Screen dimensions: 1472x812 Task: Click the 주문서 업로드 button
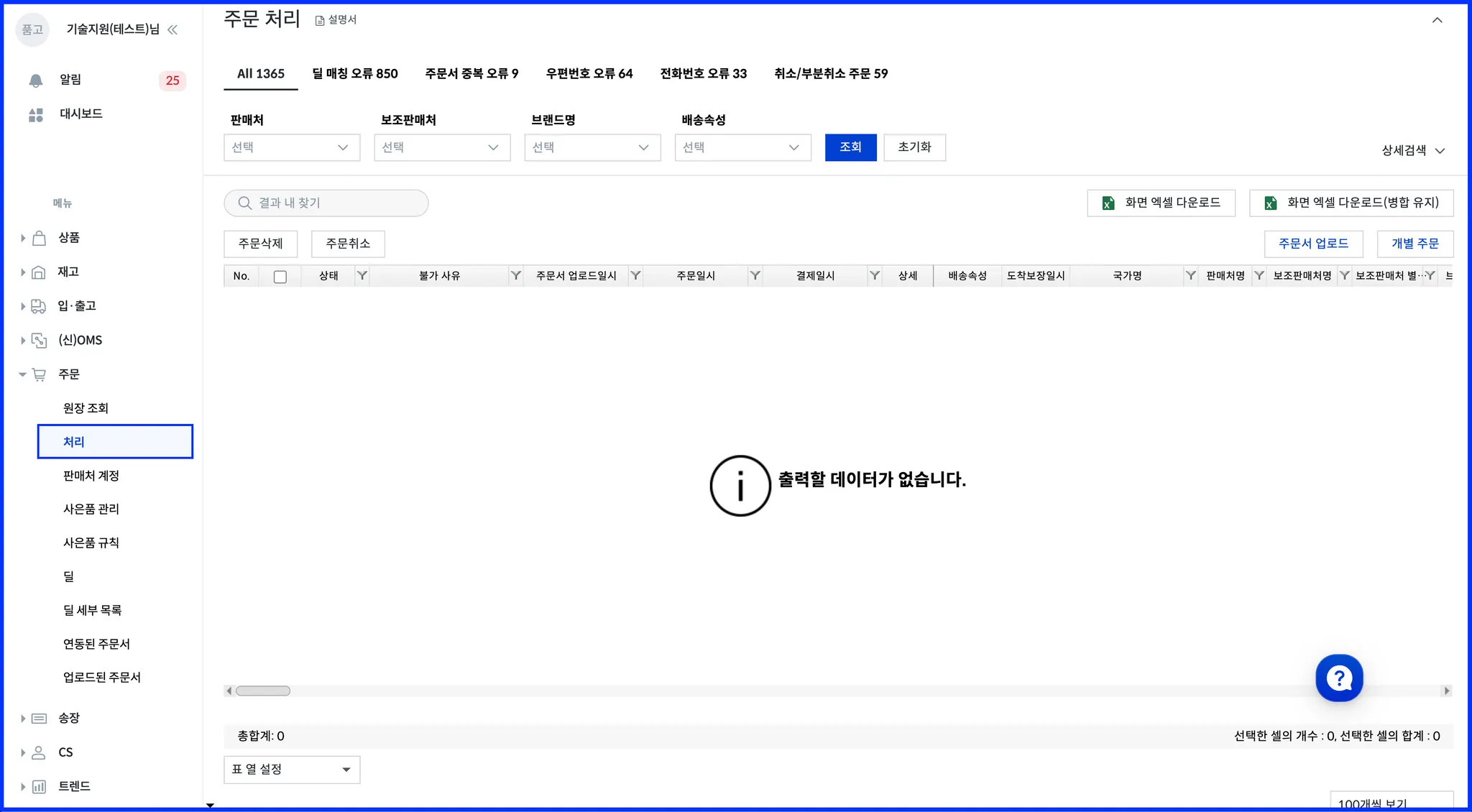coord(1313,244)
